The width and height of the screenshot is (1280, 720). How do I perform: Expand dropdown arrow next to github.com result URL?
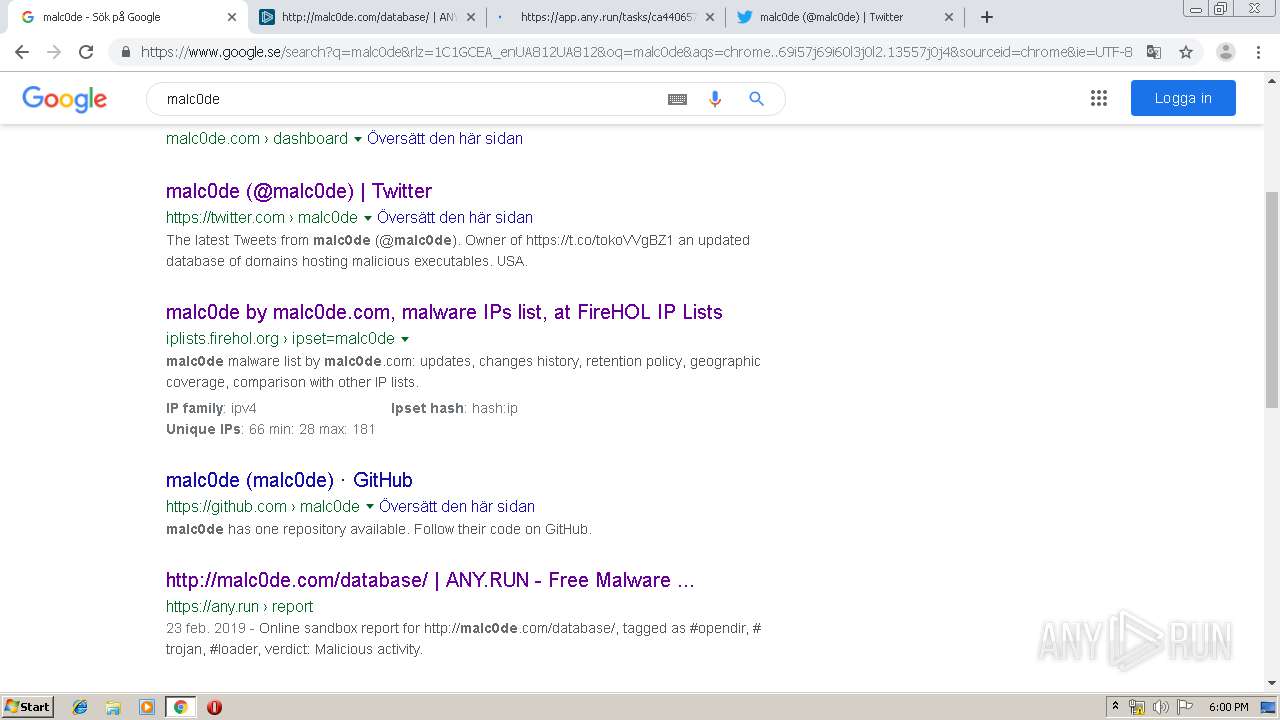(370, 507)
